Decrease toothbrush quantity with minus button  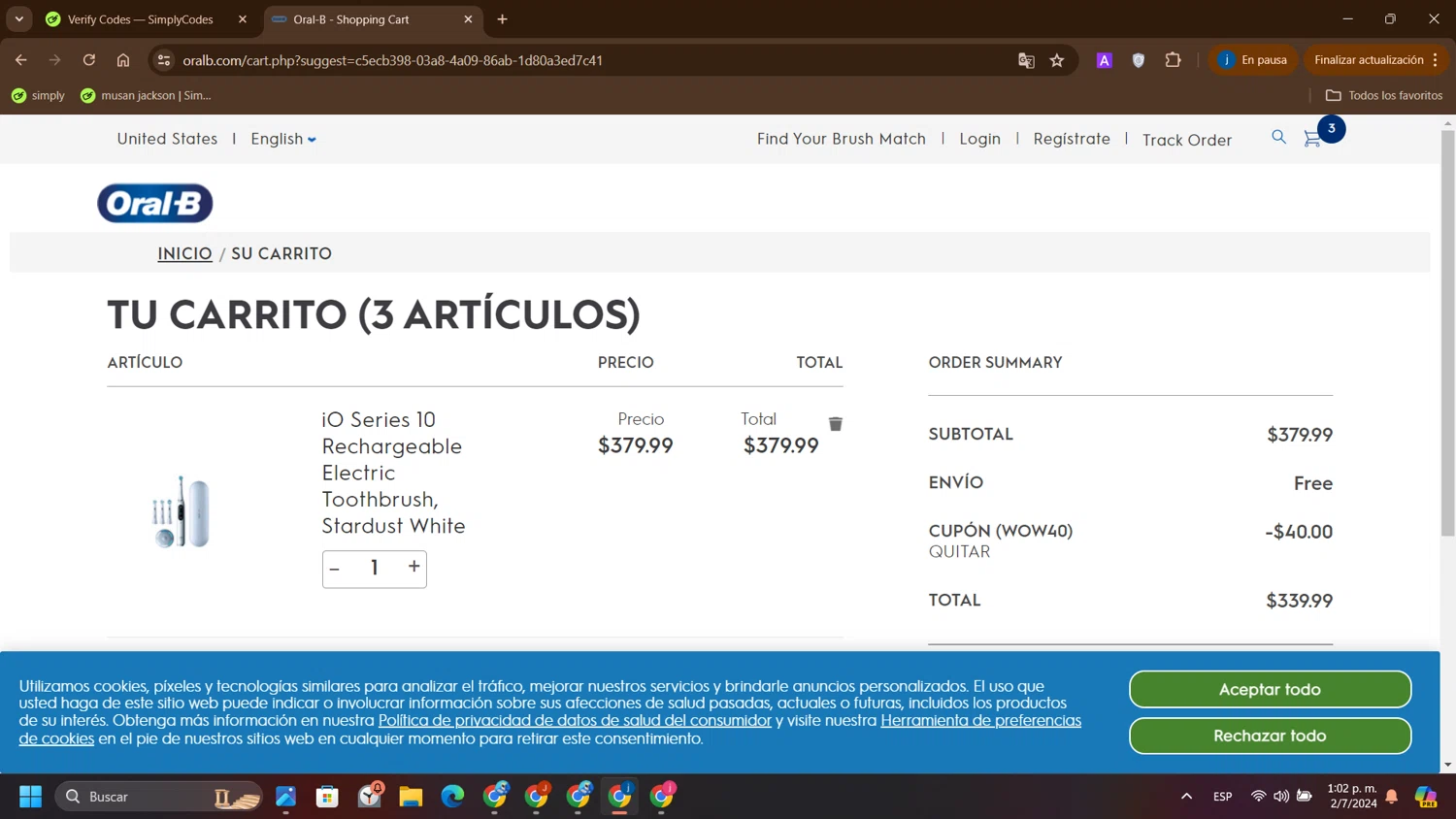click(335, 569)
